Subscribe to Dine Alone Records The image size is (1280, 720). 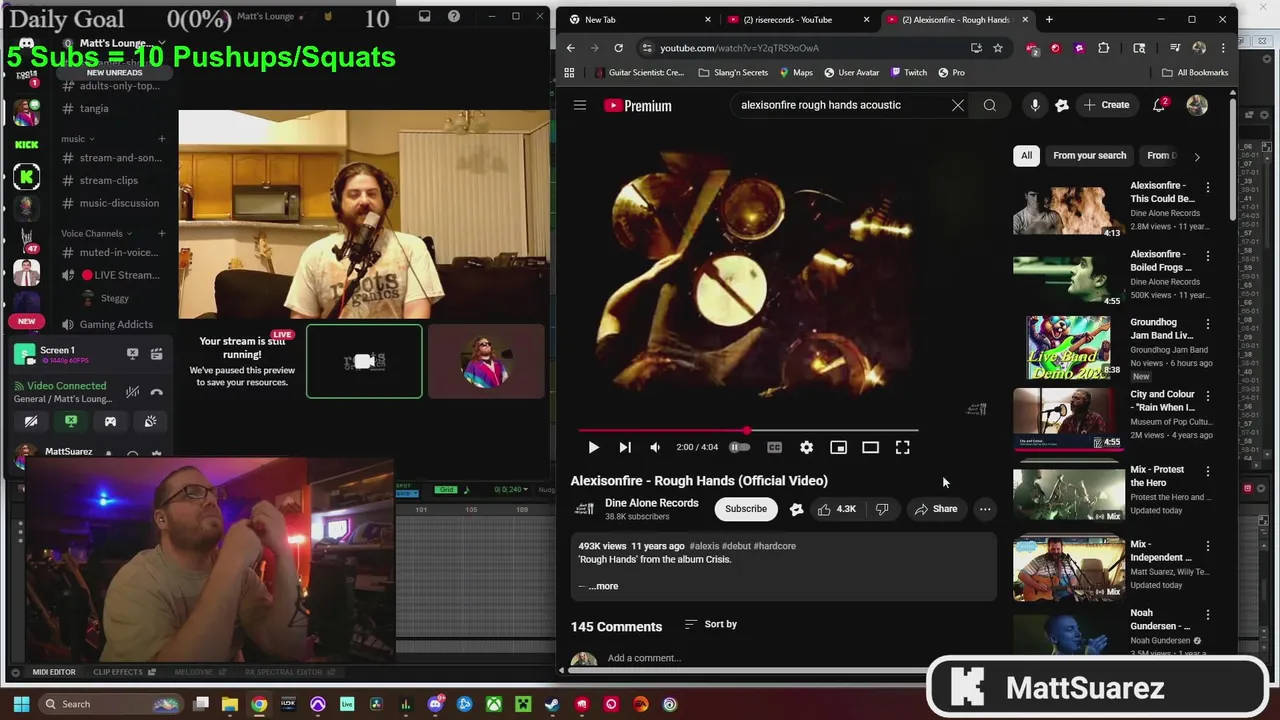coord(746,509)
